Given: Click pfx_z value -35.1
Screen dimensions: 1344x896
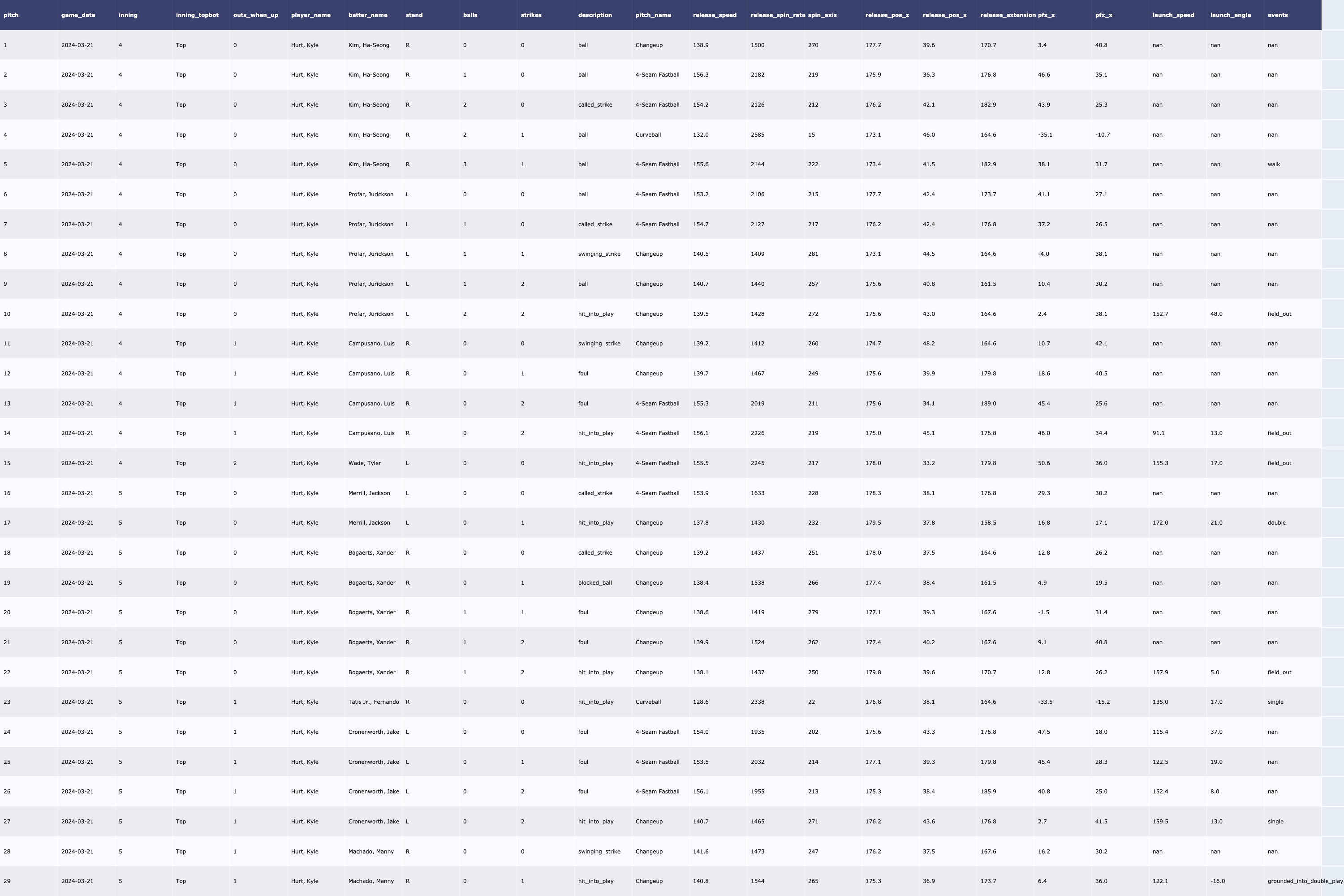Looking at the screenshot, I should coord(1045,135).
